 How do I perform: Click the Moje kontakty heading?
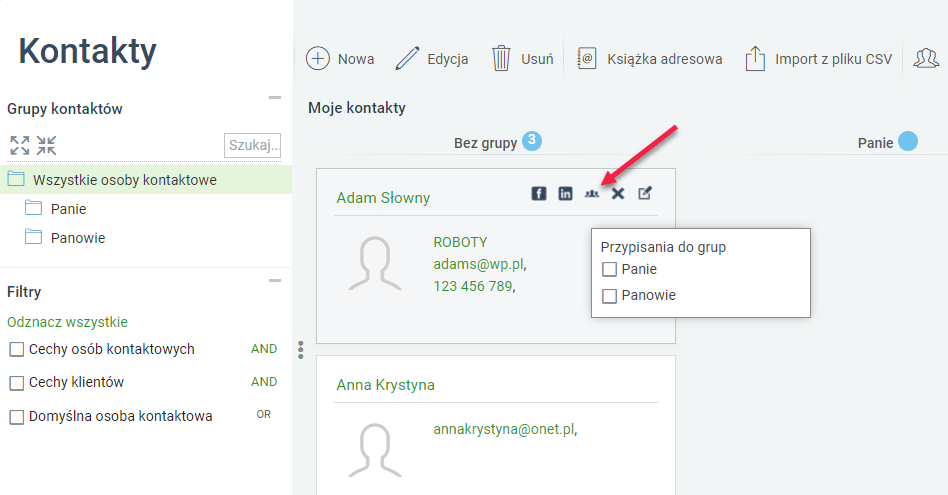click(x=357, y=108)
